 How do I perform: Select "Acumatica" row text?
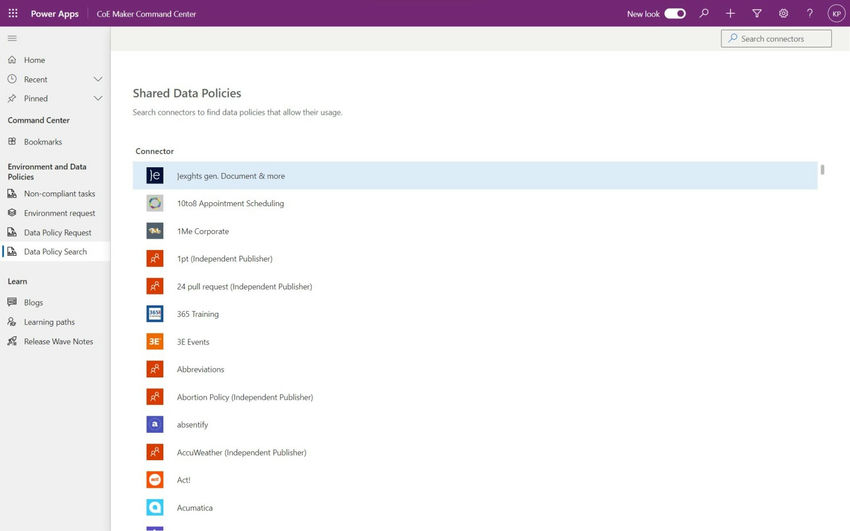[195, 508]
